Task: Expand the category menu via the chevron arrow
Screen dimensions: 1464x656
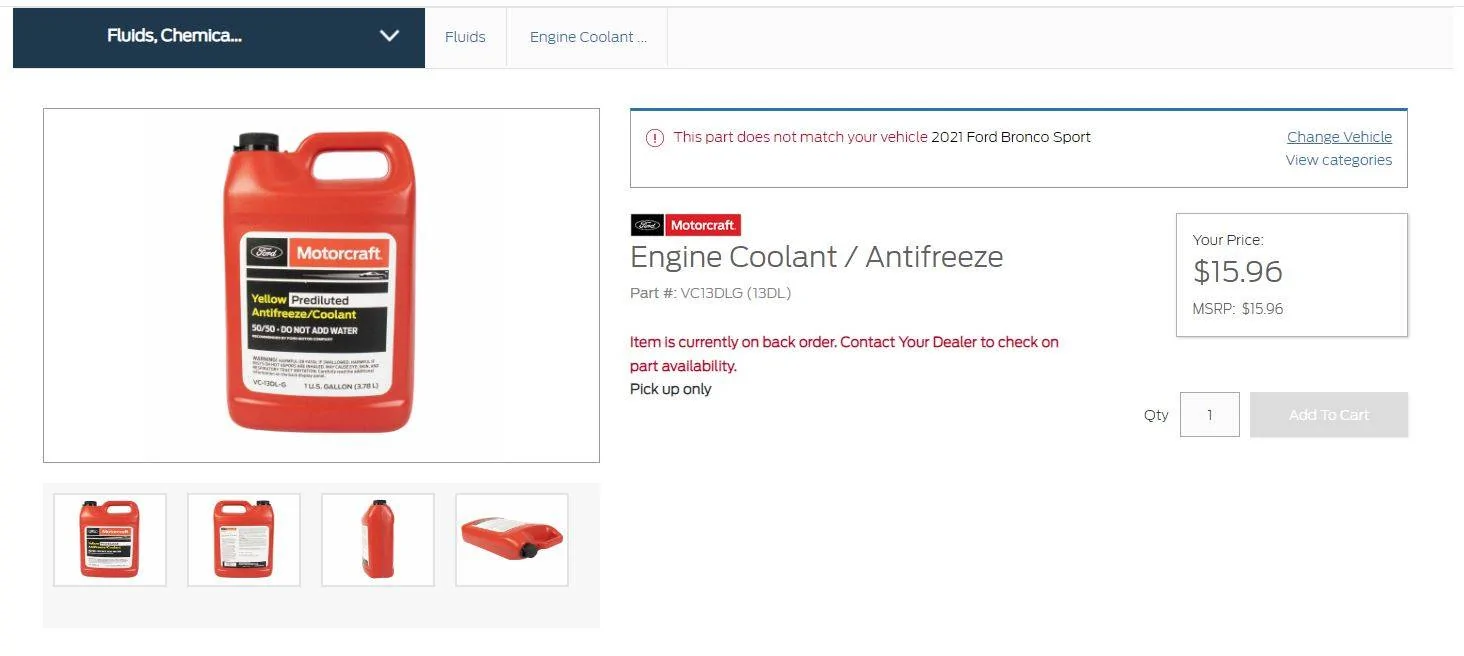Action: point(388,36)
